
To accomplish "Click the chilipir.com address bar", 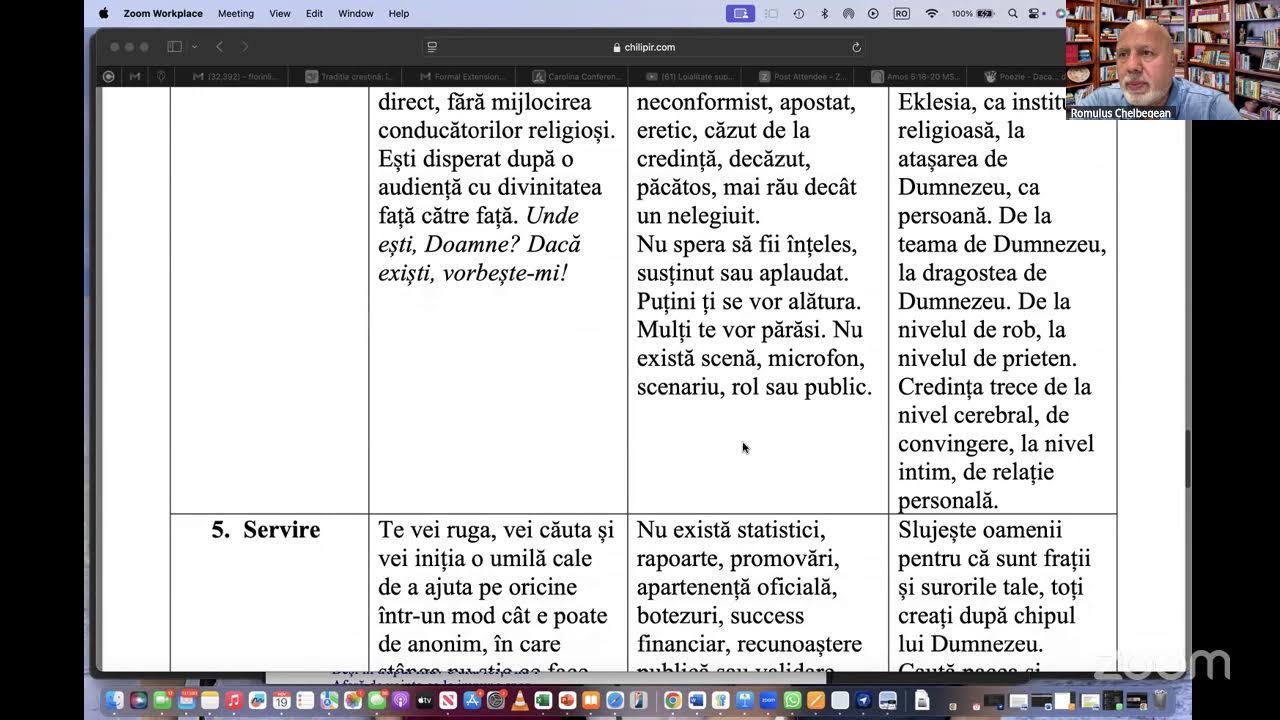I will click(643, 47).
